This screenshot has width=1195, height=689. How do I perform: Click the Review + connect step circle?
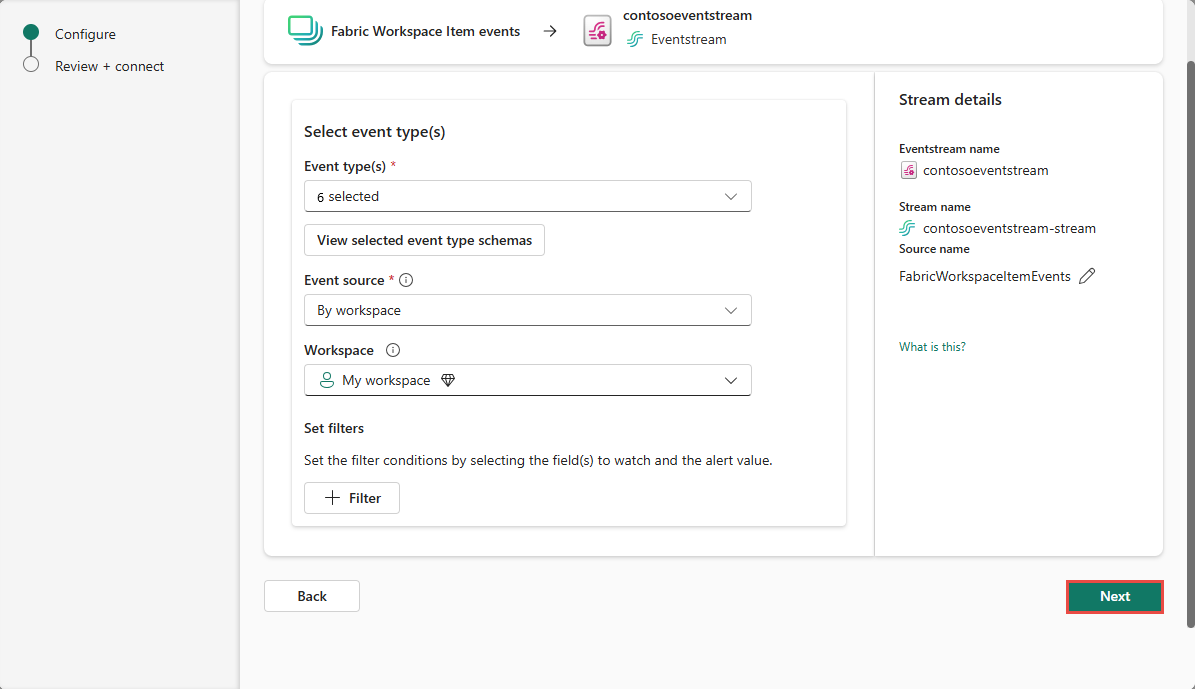pos(31,65)
